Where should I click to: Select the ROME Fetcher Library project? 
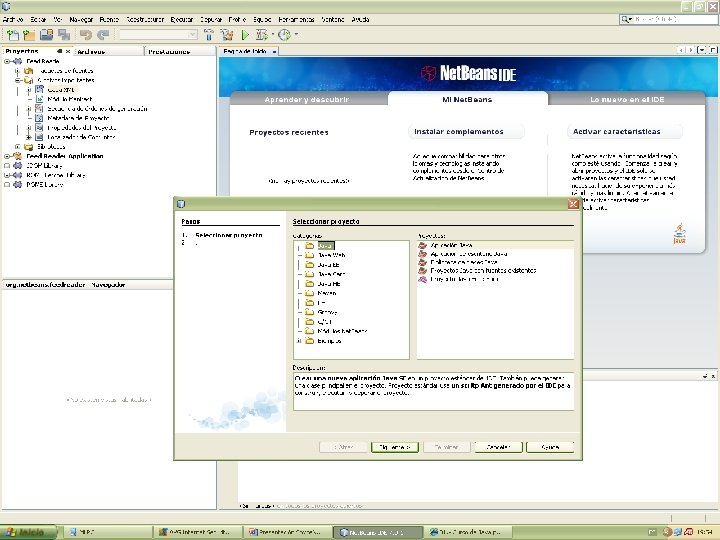pos(55,175)
